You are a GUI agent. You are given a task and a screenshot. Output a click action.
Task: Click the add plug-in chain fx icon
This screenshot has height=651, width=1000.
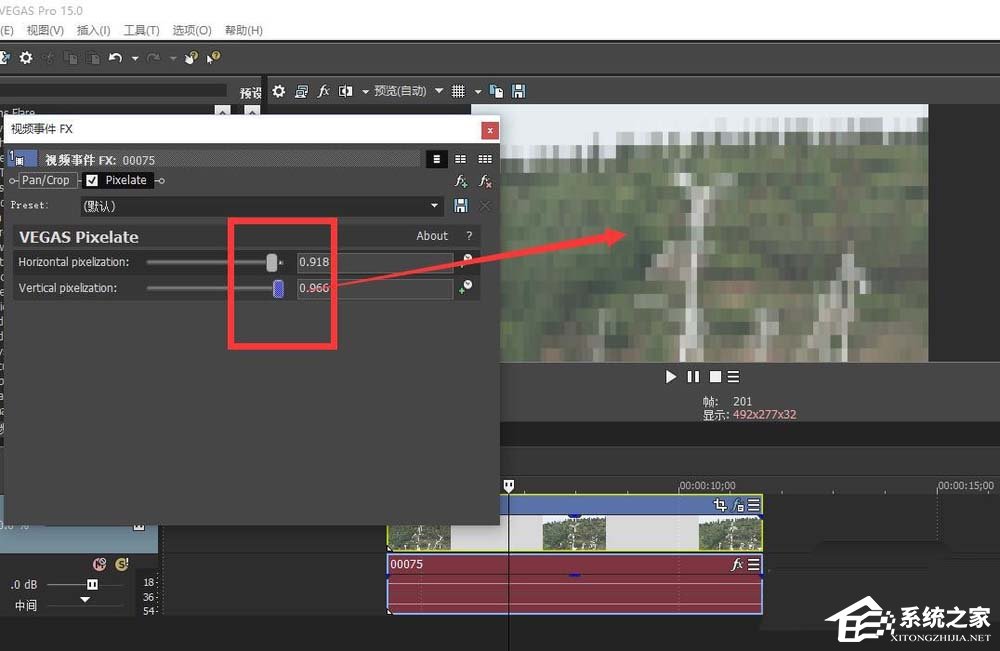point(461,181)
